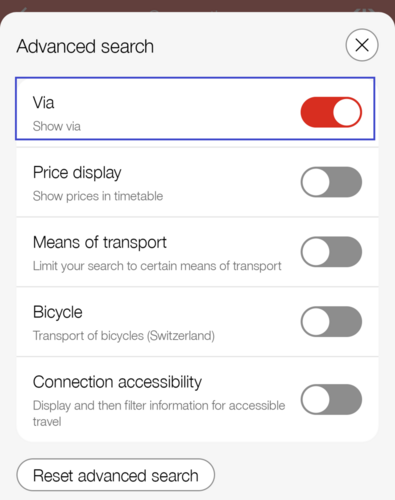Click the dimmed bar above the dialog
Image resolution: width=395 pixels, height=500 pixels.
click(x=197, y=6)
